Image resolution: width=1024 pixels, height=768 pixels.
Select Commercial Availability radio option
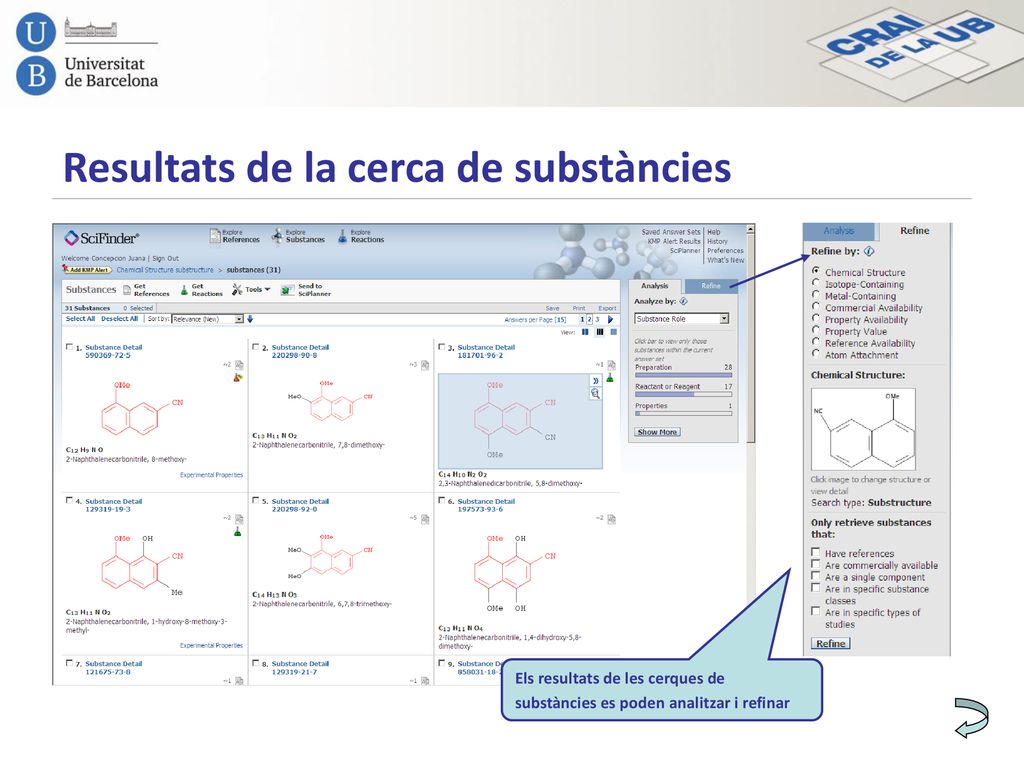pos(816,306)
